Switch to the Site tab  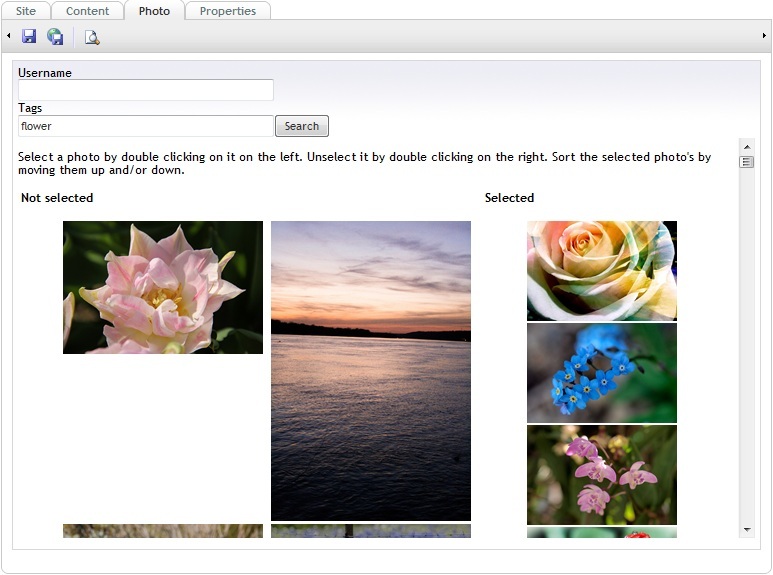pyautogui.click(x=26, y=11)
